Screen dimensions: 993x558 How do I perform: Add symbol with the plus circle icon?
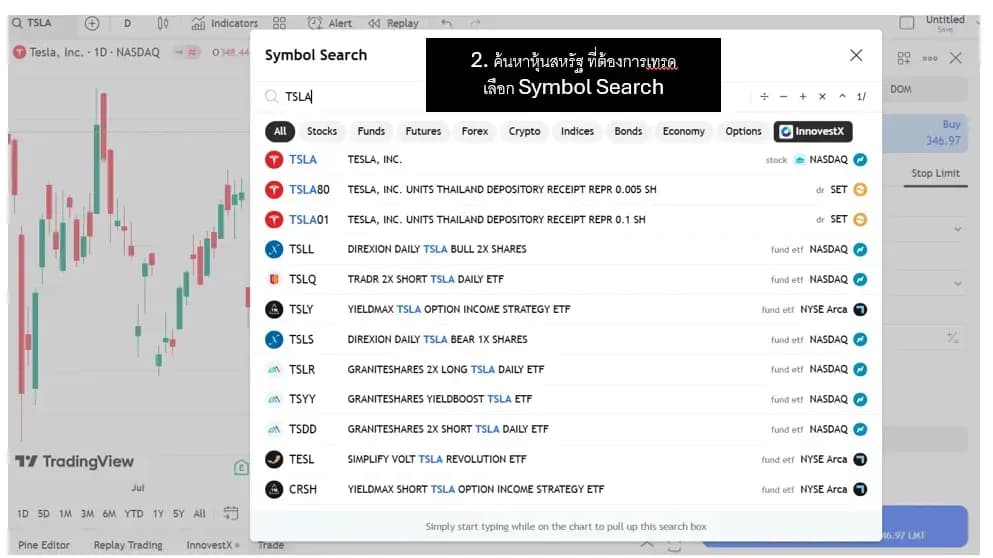pos(92,23)
